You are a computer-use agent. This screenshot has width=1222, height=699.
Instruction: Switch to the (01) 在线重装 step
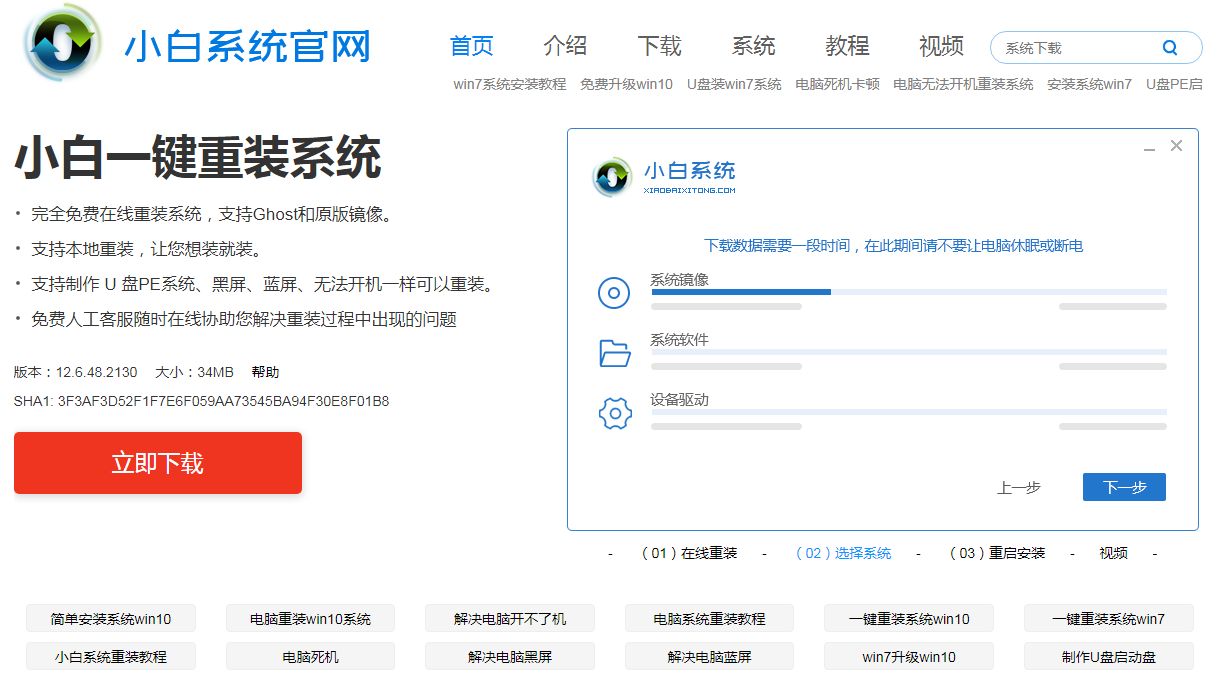(x=689, y=553)
